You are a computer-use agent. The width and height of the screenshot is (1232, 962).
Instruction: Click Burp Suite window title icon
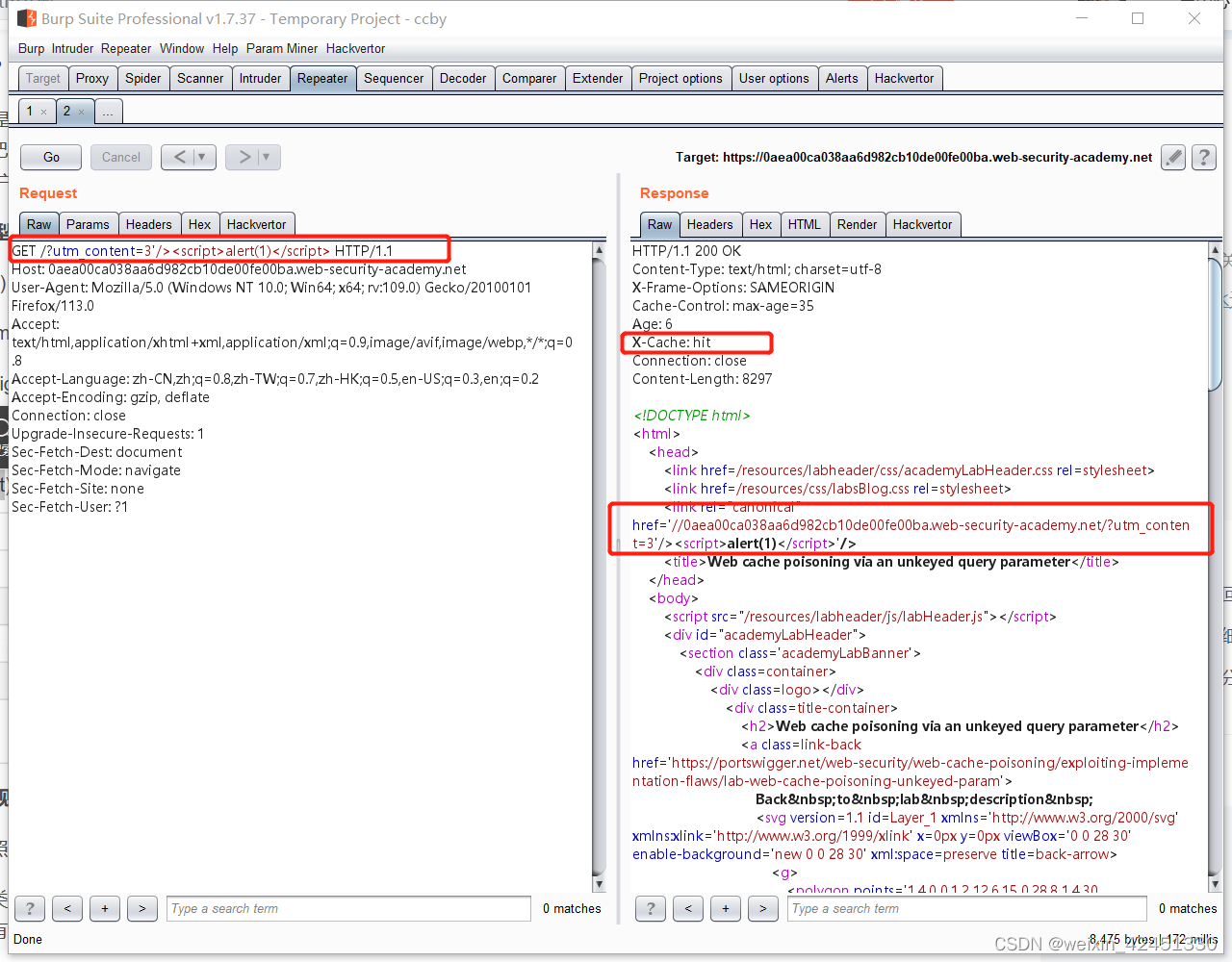pos(26,18)
